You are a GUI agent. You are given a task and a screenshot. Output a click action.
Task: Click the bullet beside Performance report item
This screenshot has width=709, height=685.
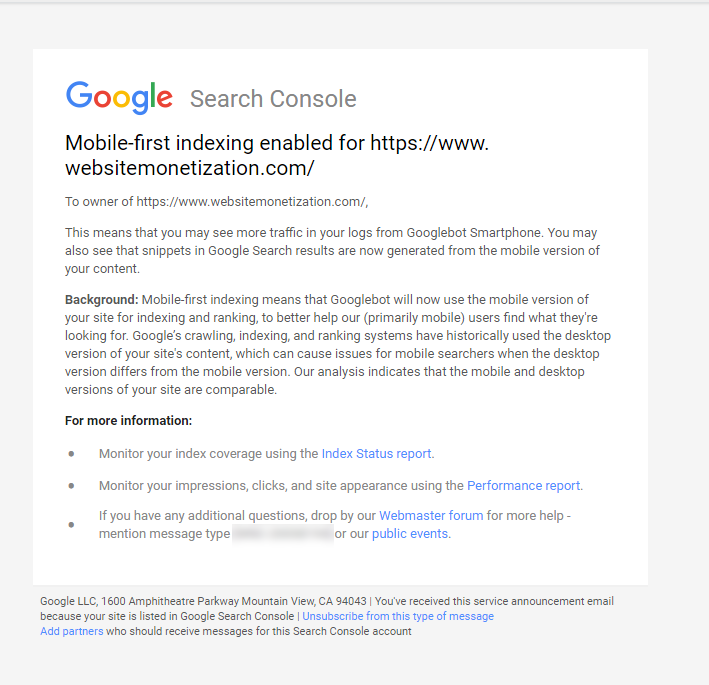click(x=71, y=486)
